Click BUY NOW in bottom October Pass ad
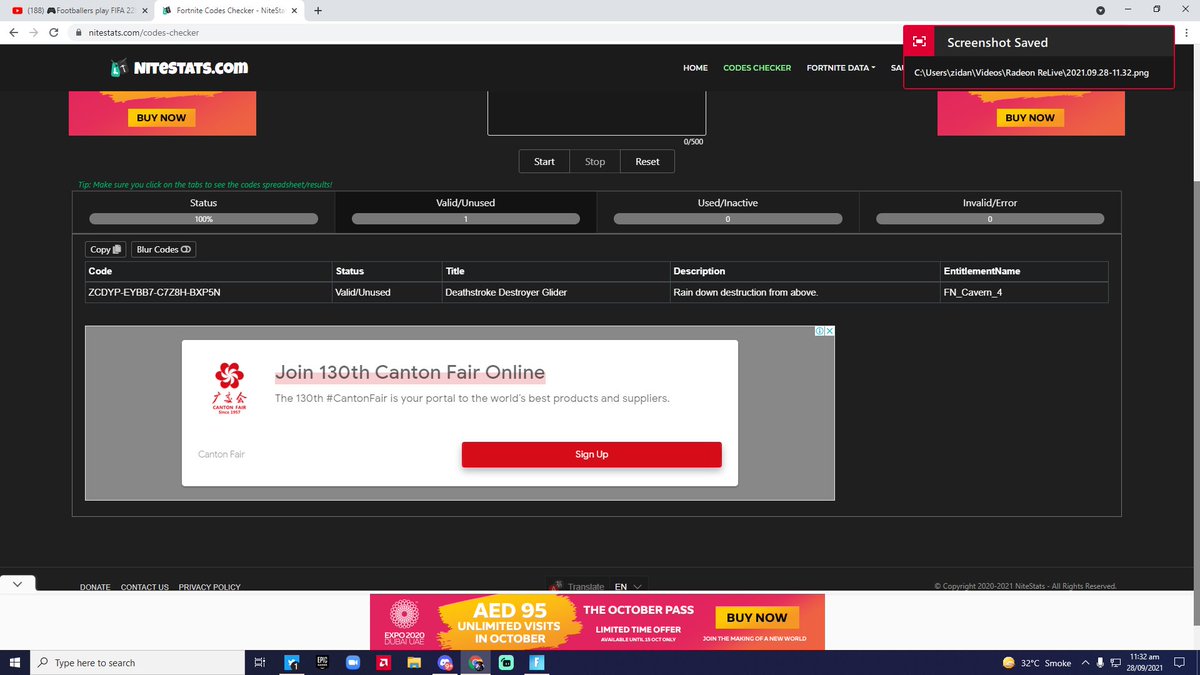The height and width of the screenshot is (675, 1200). [757, 617]
